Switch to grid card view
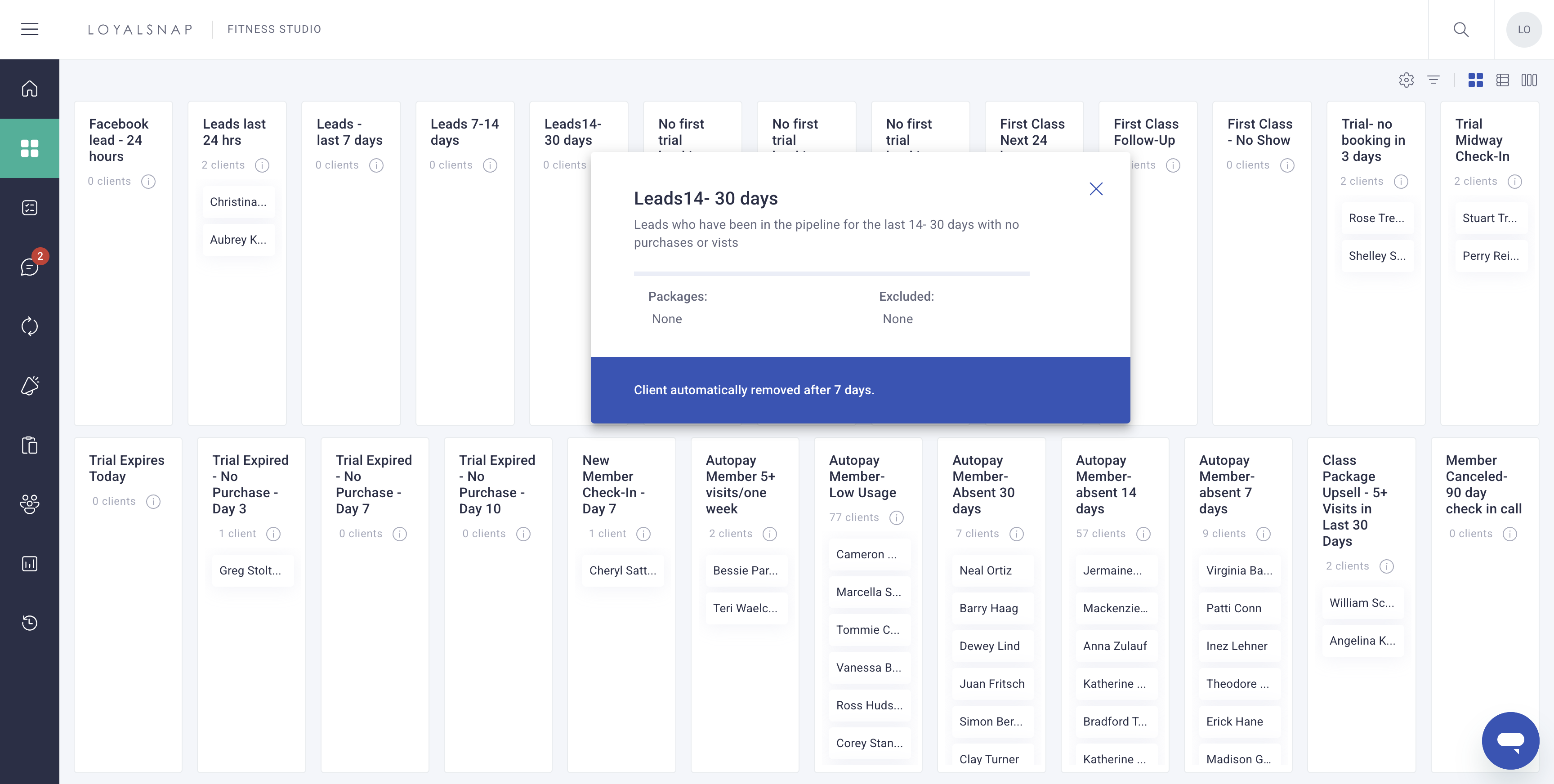The image size is (1554, 784). tap(1476, 80)
